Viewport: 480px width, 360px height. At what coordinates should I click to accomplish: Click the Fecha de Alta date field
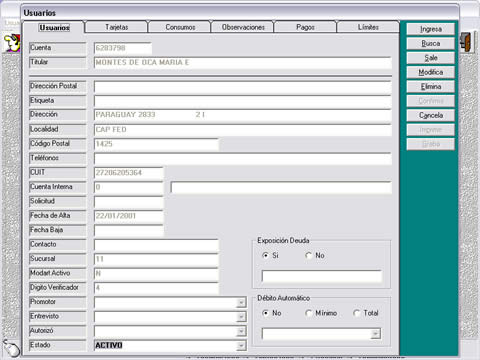tap(129, 216)
